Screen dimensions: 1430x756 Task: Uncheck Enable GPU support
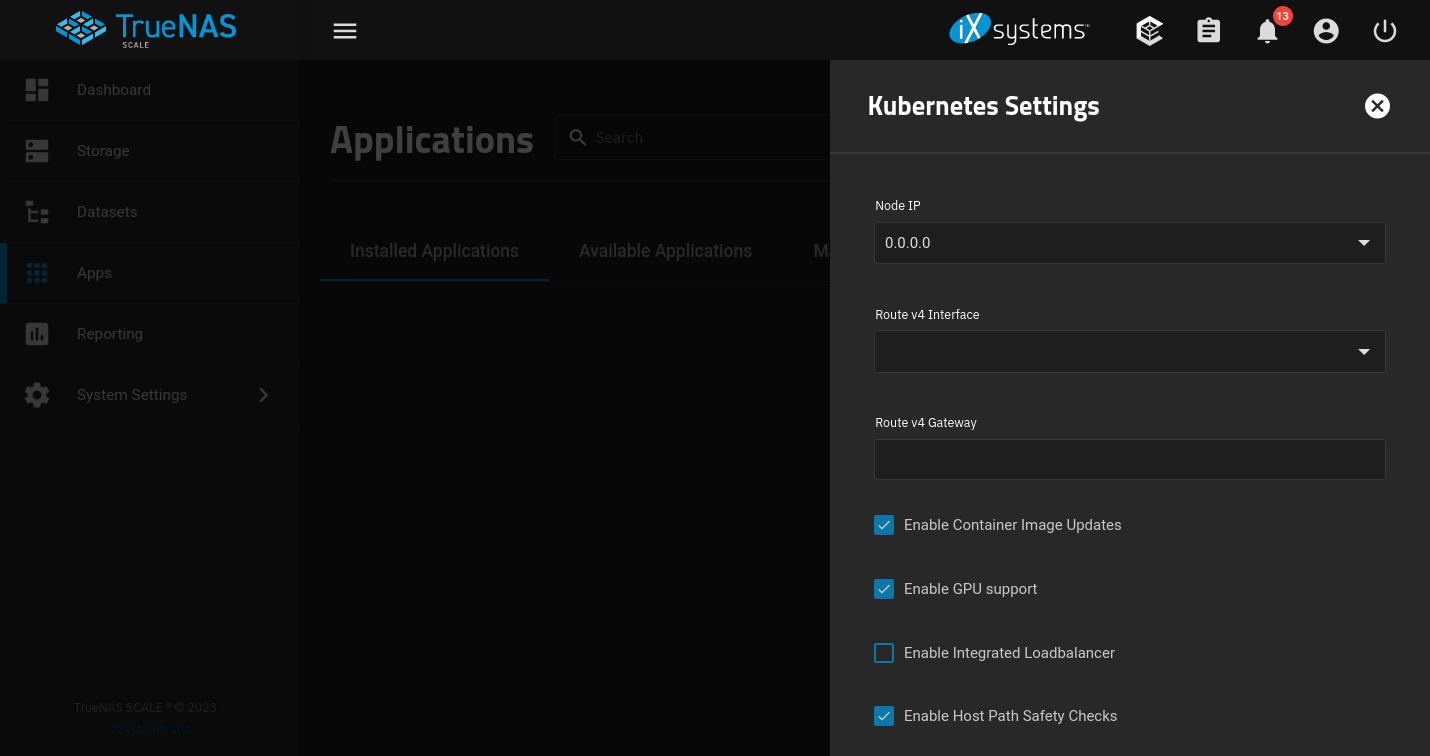tap(884, 589)
